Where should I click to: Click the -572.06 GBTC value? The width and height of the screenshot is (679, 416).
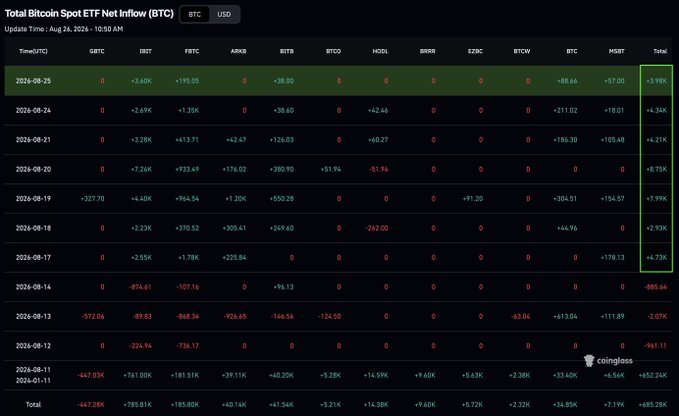(x=93, y=316)
